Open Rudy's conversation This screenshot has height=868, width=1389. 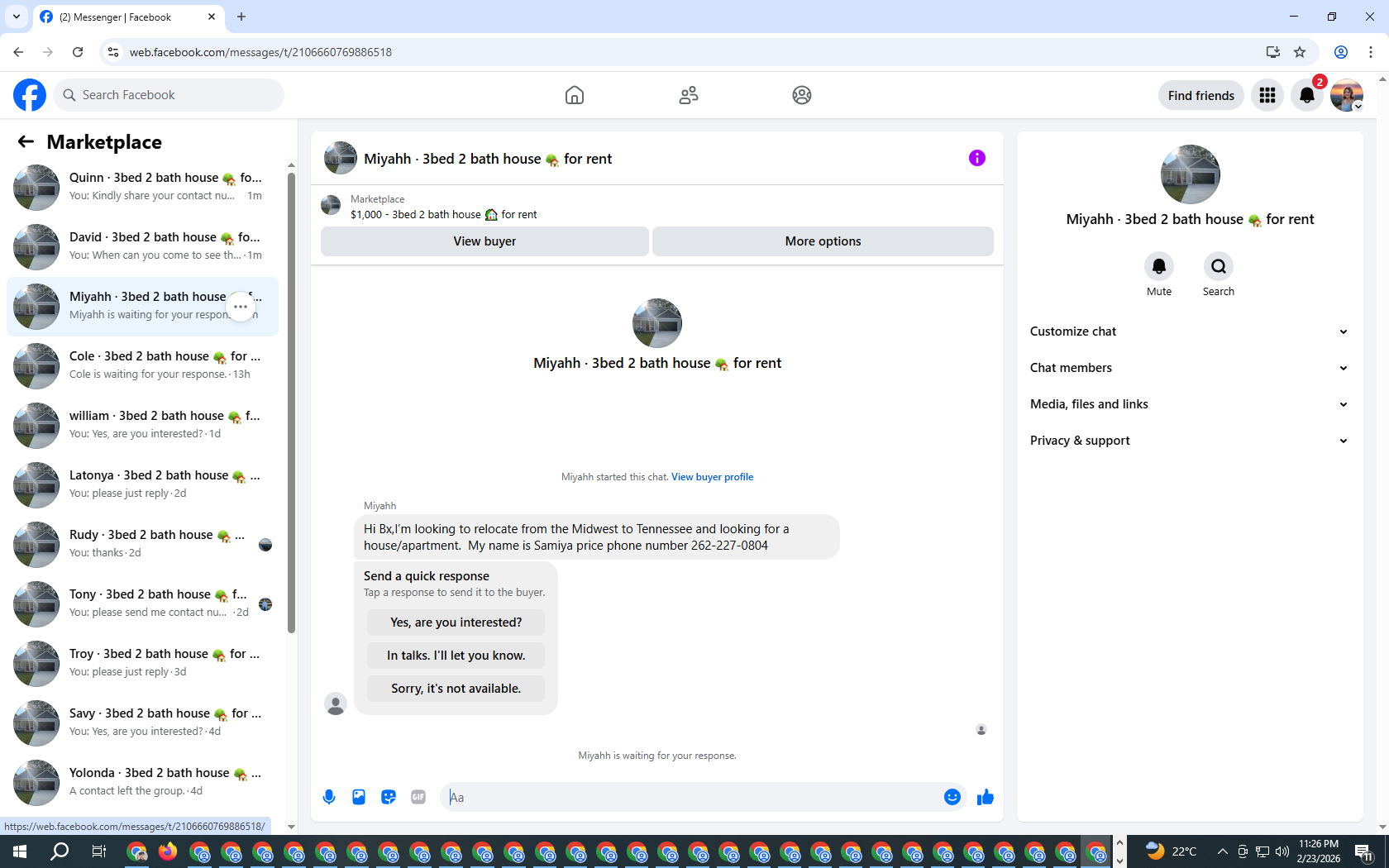[142, 544]
